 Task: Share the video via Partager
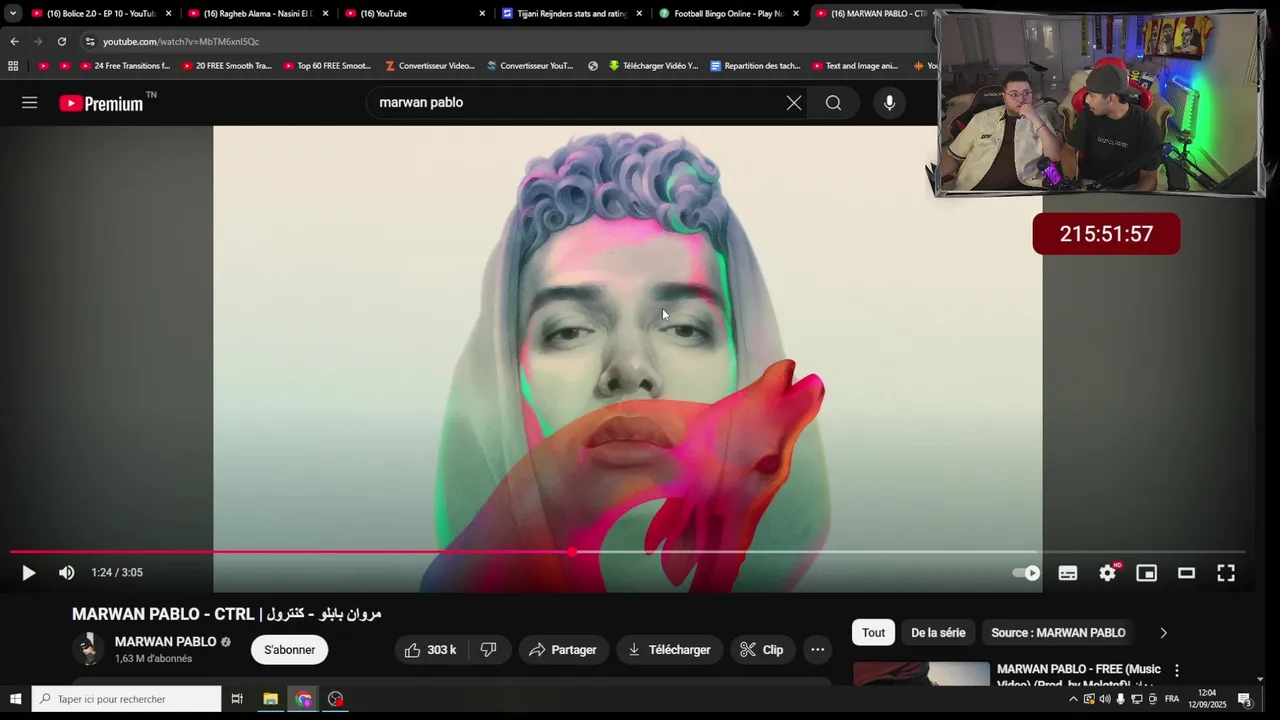[x=563, y=650]
